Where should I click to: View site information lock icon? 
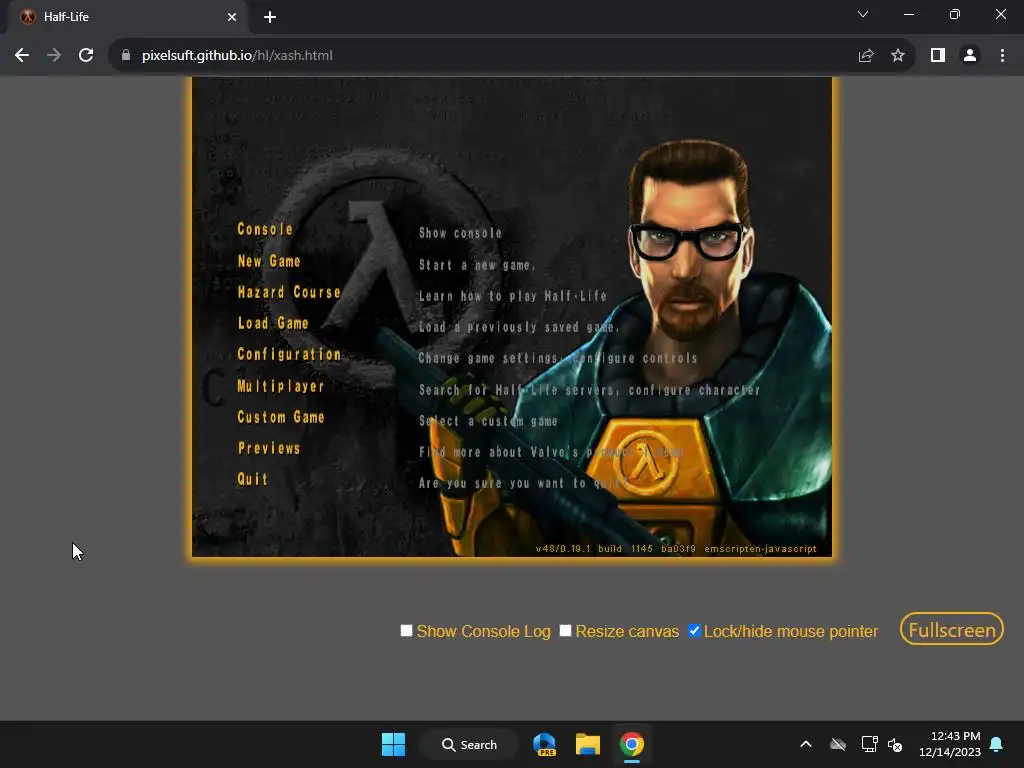click(x=126, y=56)
